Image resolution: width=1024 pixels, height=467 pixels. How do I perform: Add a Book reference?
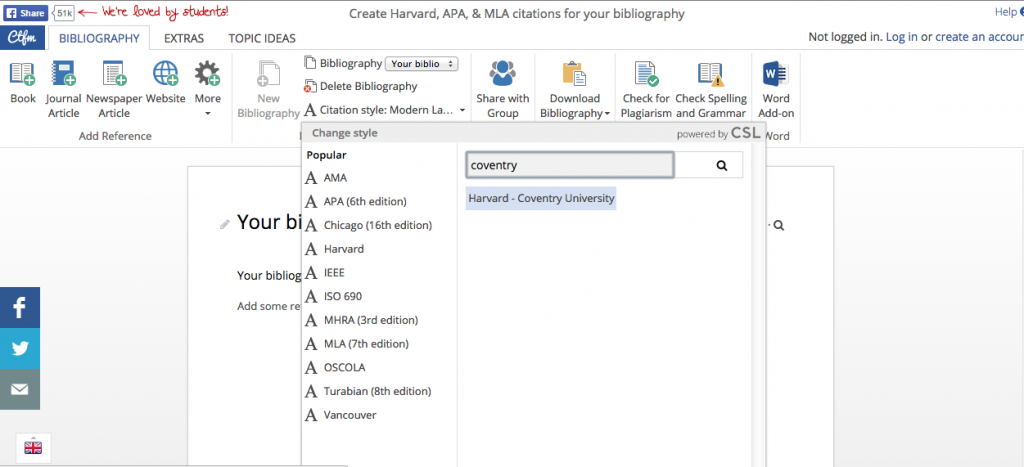(23, 82)
